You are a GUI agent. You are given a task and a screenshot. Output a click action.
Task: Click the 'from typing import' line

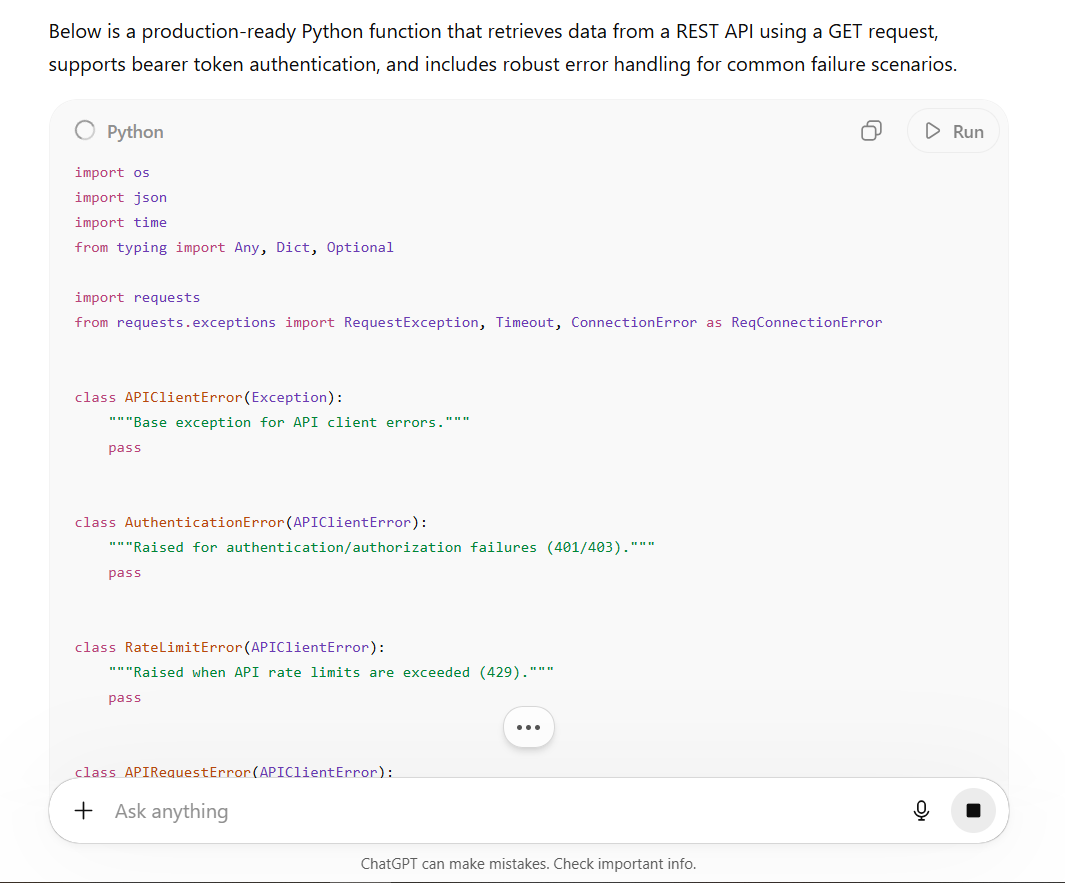coord(234,247)
